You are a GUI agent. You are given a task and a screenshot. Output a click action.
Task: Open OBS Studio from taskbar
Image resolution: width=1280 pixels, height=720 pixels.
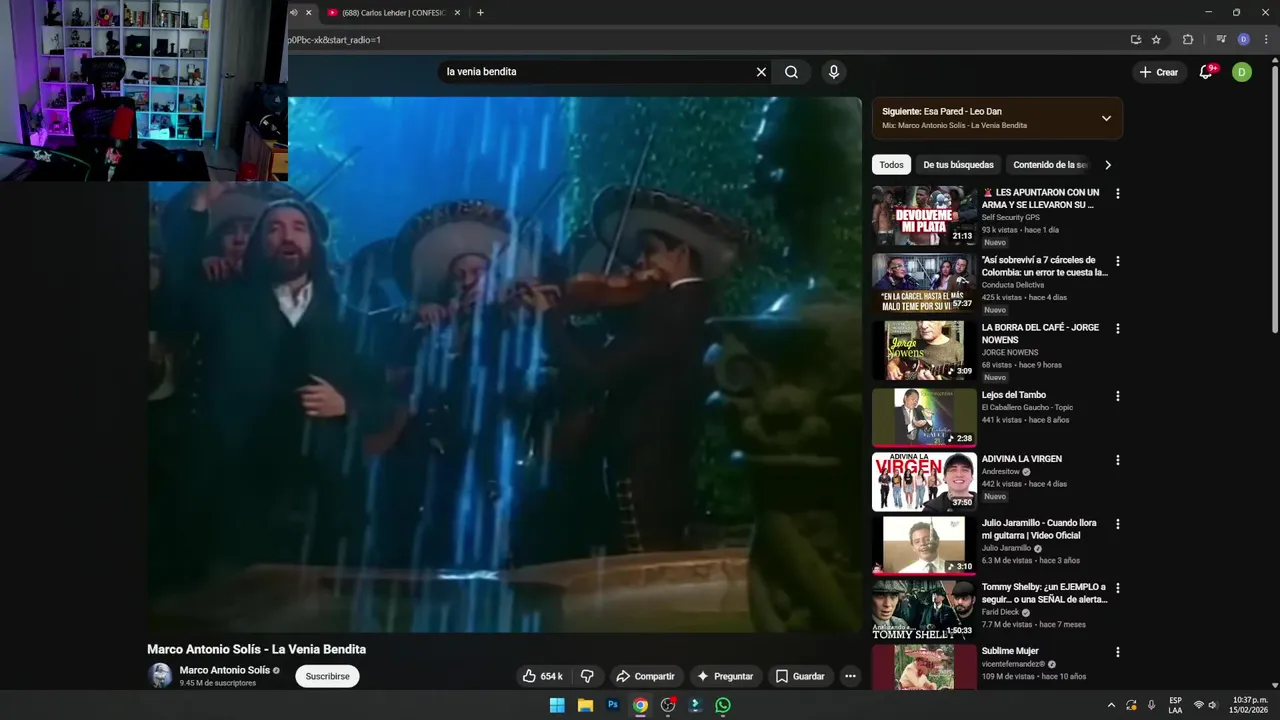(668, 705)
